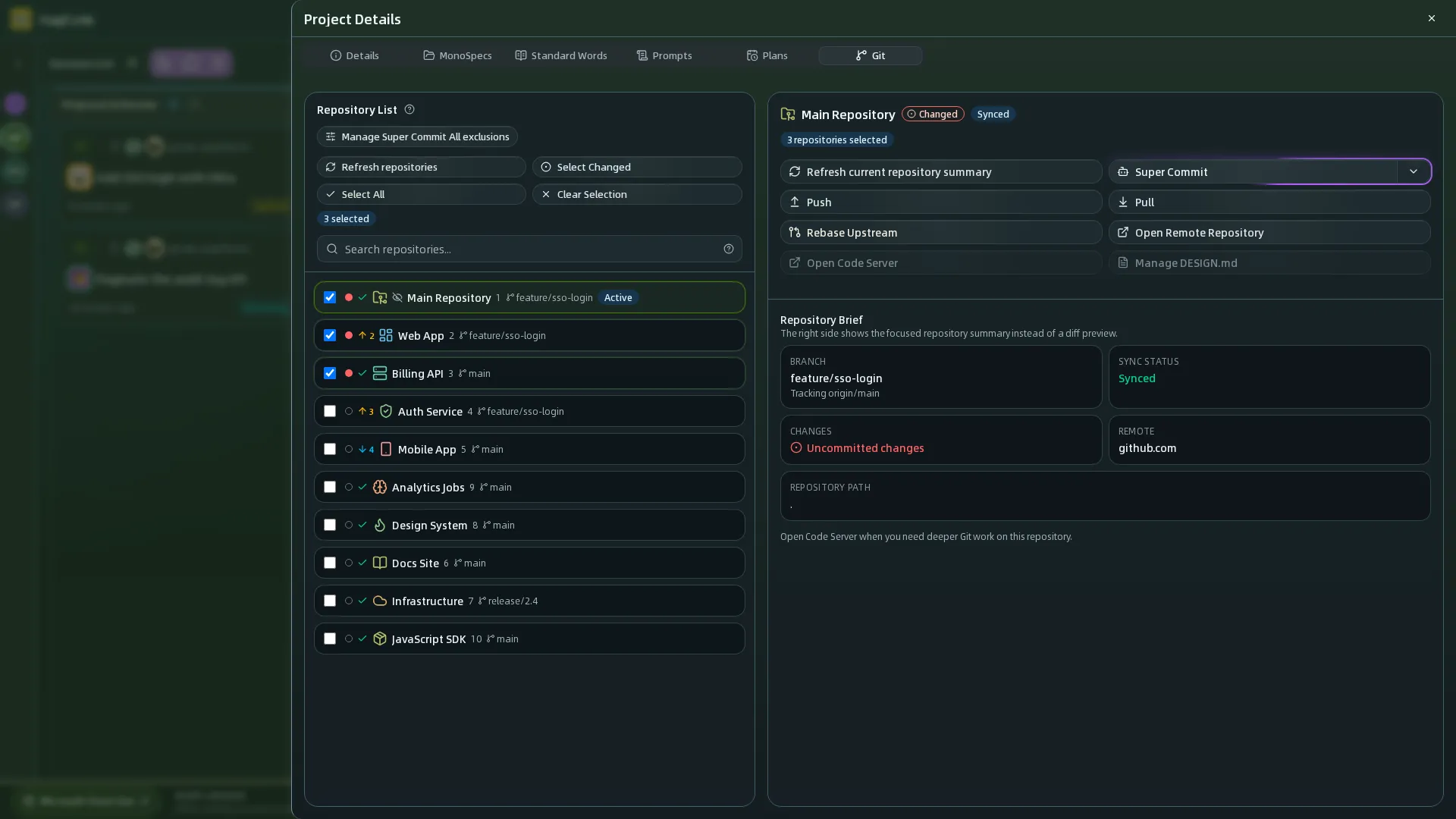Click the Pull button
The height and width of the screenshot is (819, 1456).
(x=1269, y=202)
